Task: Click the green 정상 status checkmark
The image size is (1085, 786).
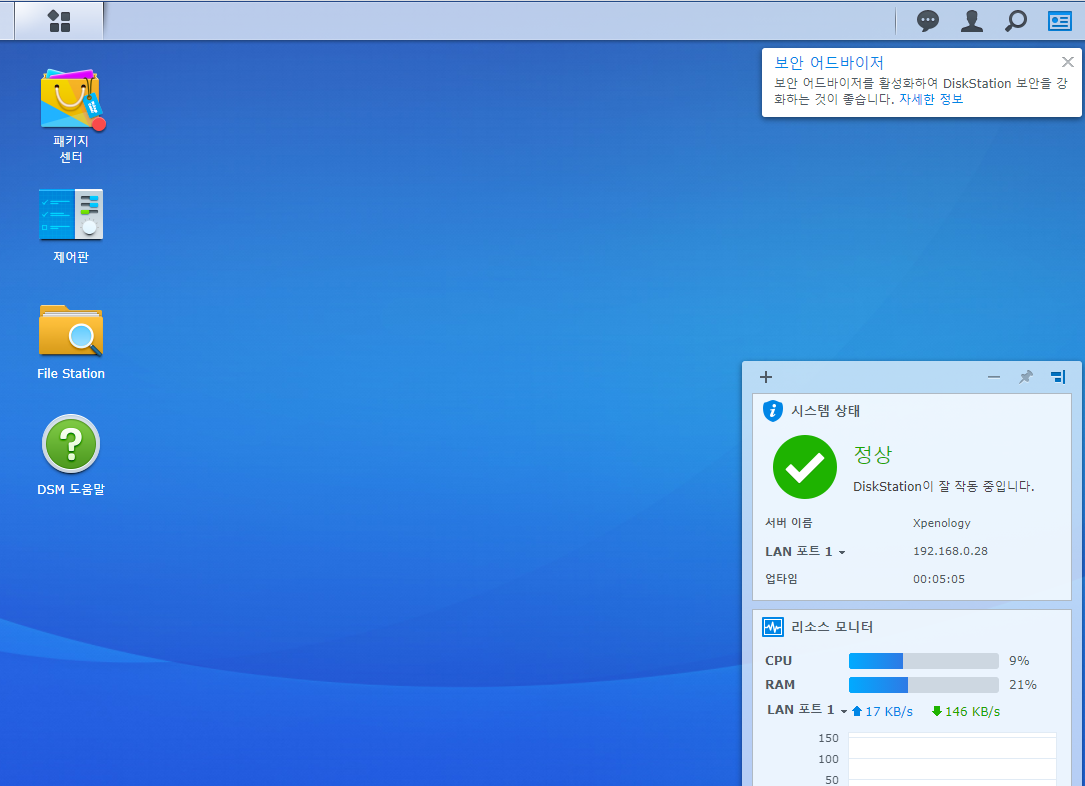Action: (x=805, y=467)
